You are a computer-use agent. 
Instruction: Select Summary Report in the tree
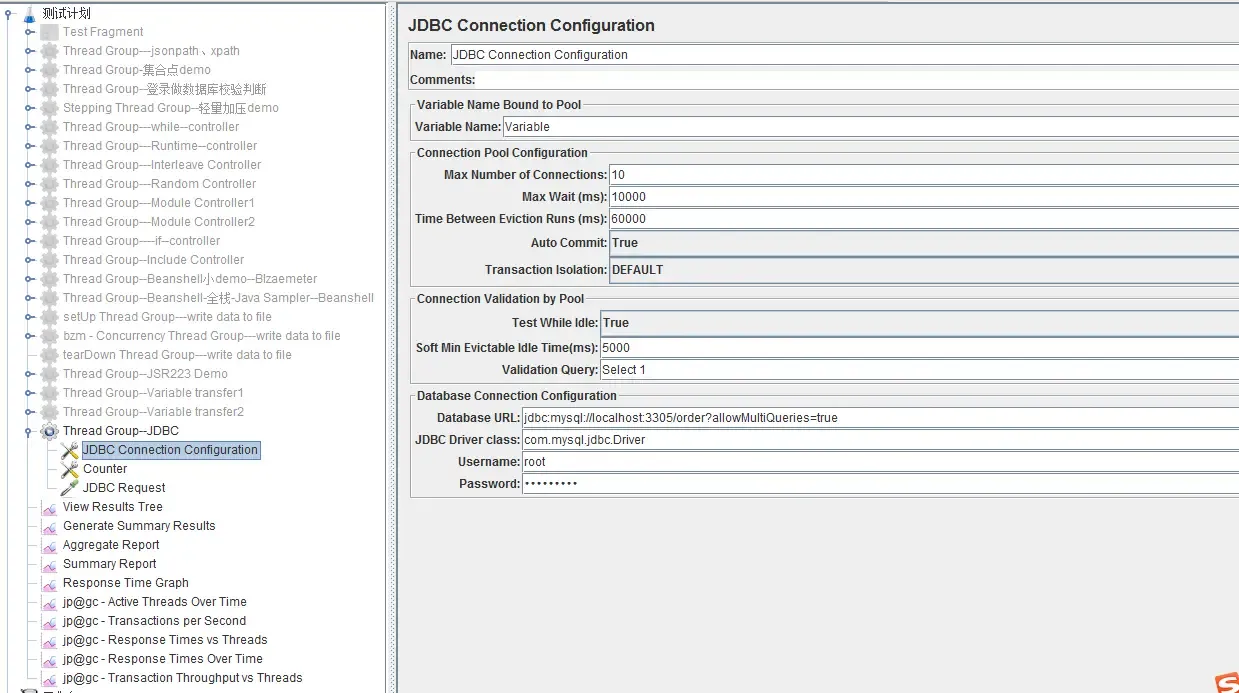point(109,564)
